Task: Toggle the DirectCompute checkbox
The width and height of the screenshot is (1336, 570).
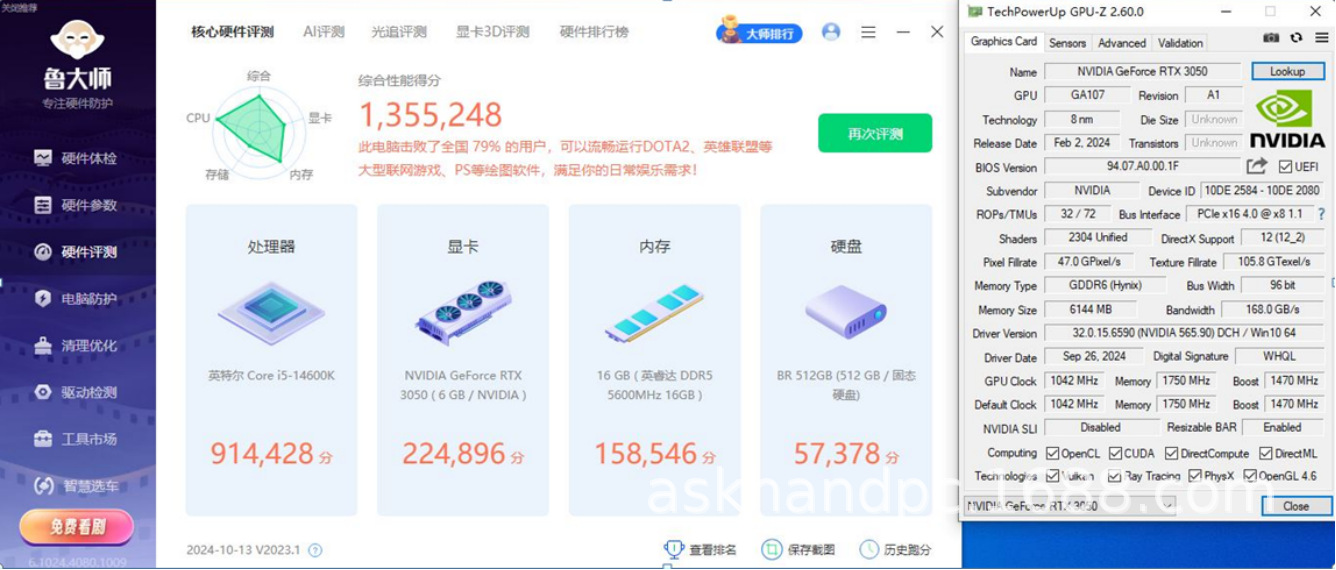Action: (x=1171, y=453)
